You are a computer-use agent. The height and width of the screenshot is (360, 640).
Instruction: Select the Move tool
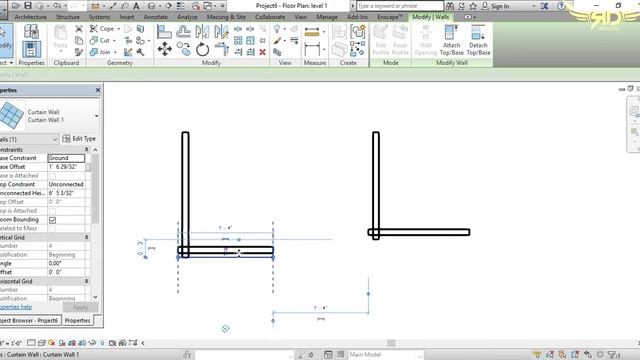[164, 49]
